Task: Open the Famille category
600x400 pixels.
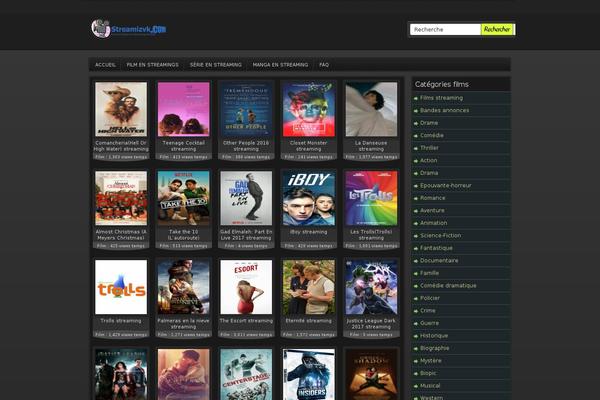Action: [429, 273]
